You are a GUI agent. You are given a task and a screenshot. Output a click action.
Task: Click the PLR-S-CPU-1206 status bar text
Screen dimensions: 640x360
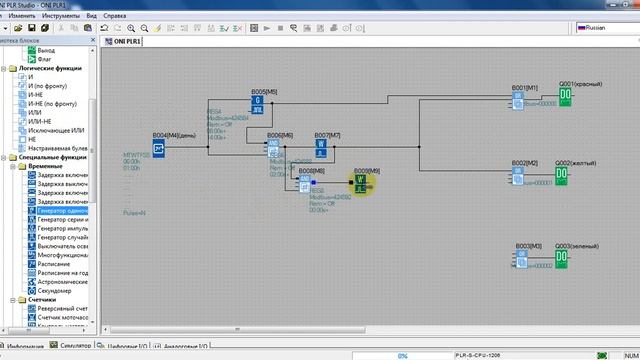(478, 356)
